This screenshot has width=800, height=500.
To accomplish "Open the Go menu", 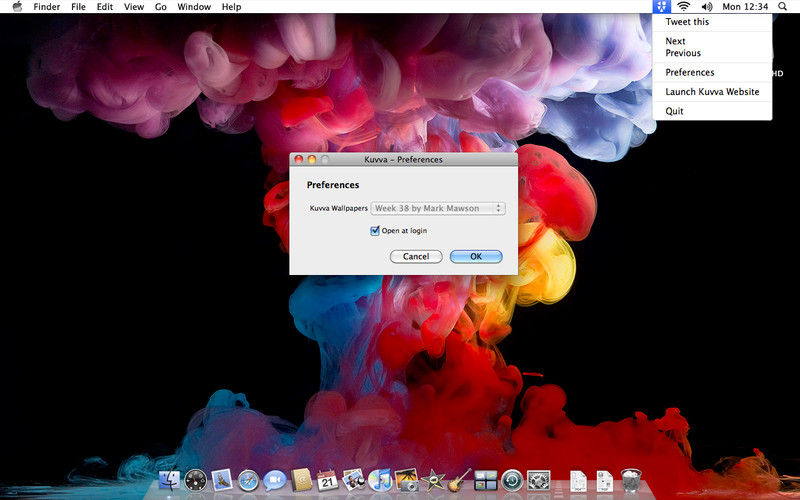I will click(161, 7).
